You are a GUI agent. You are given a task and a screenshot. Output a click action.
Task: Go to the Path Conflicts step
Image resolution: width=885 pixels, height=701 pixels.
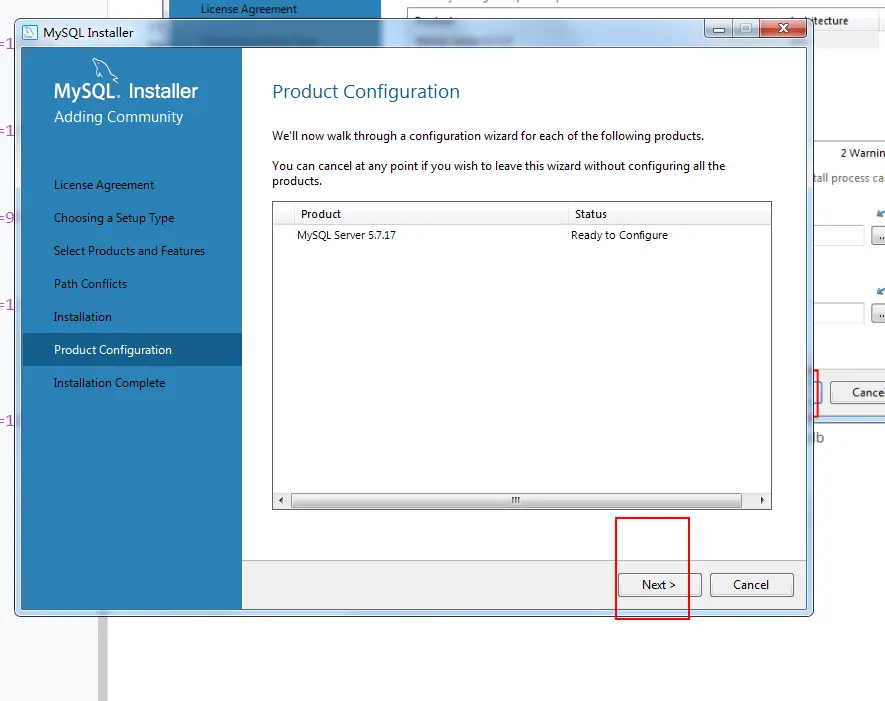point(90,284)
